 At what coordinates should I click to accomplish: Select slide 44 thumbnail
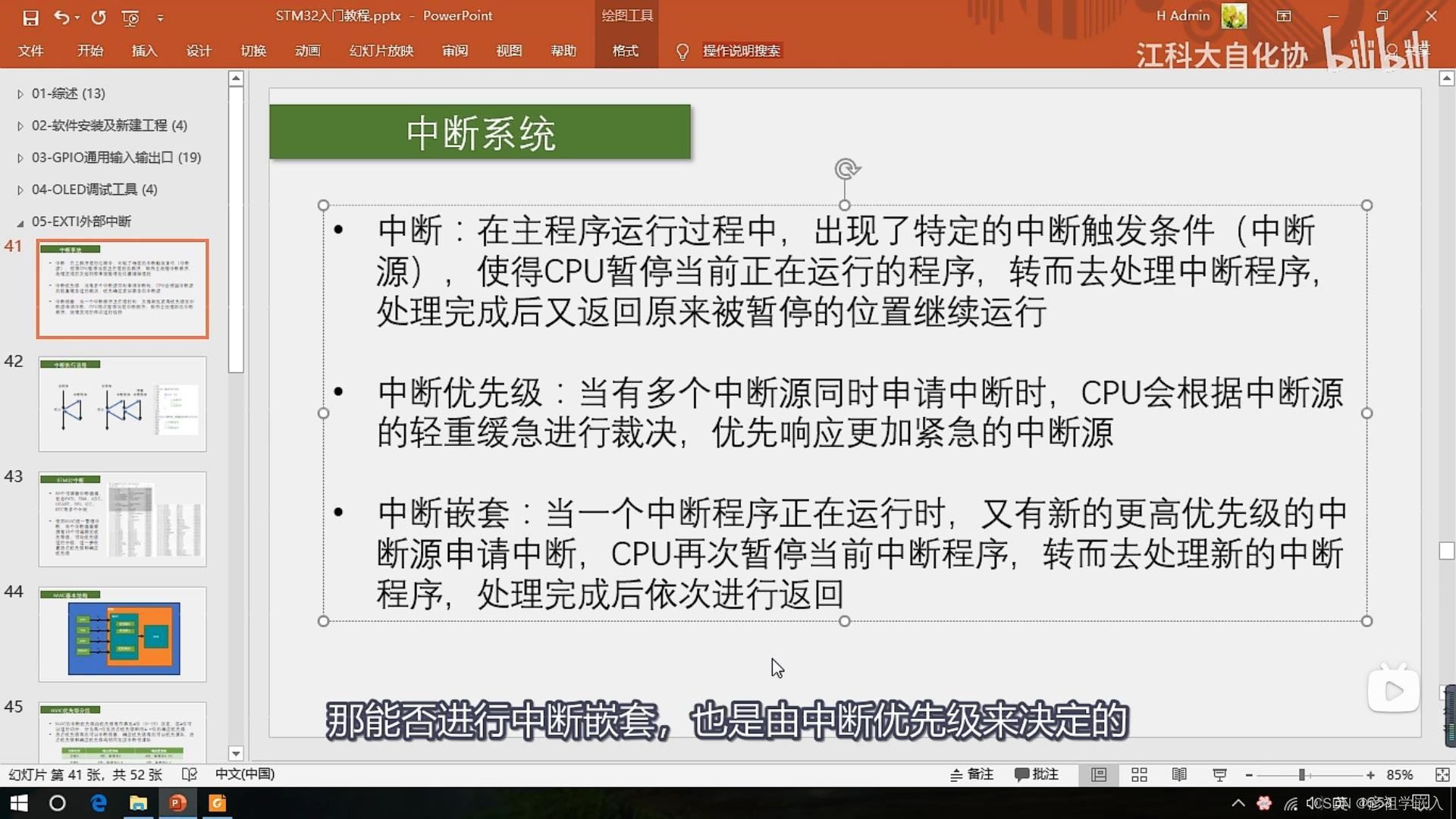(122, 634)
